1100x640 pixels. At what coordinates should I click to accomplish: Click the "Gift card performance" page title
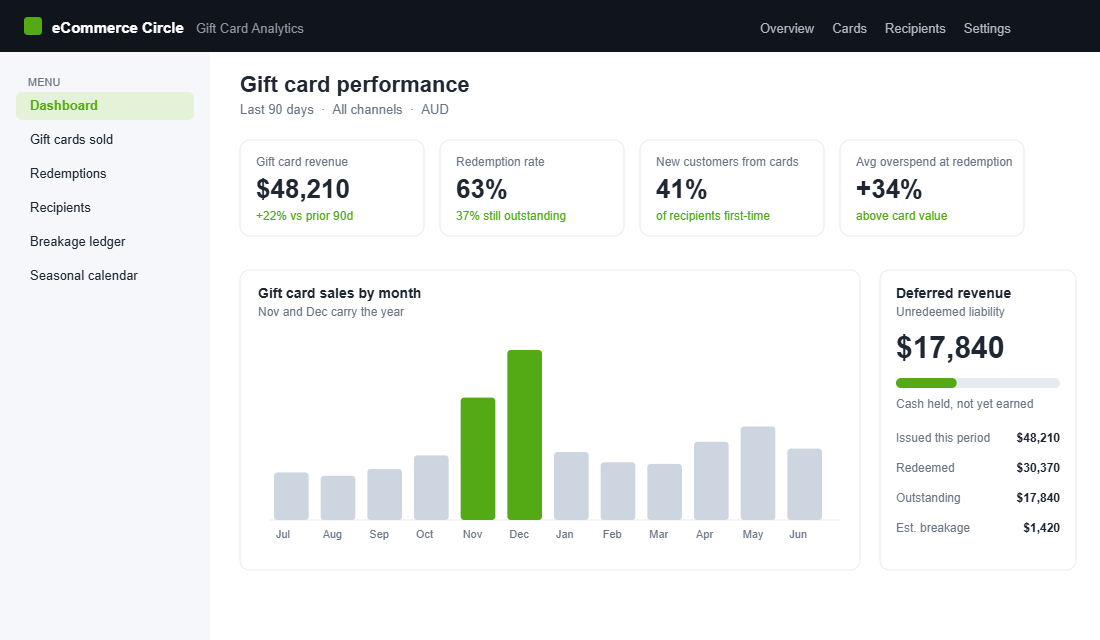354,84
